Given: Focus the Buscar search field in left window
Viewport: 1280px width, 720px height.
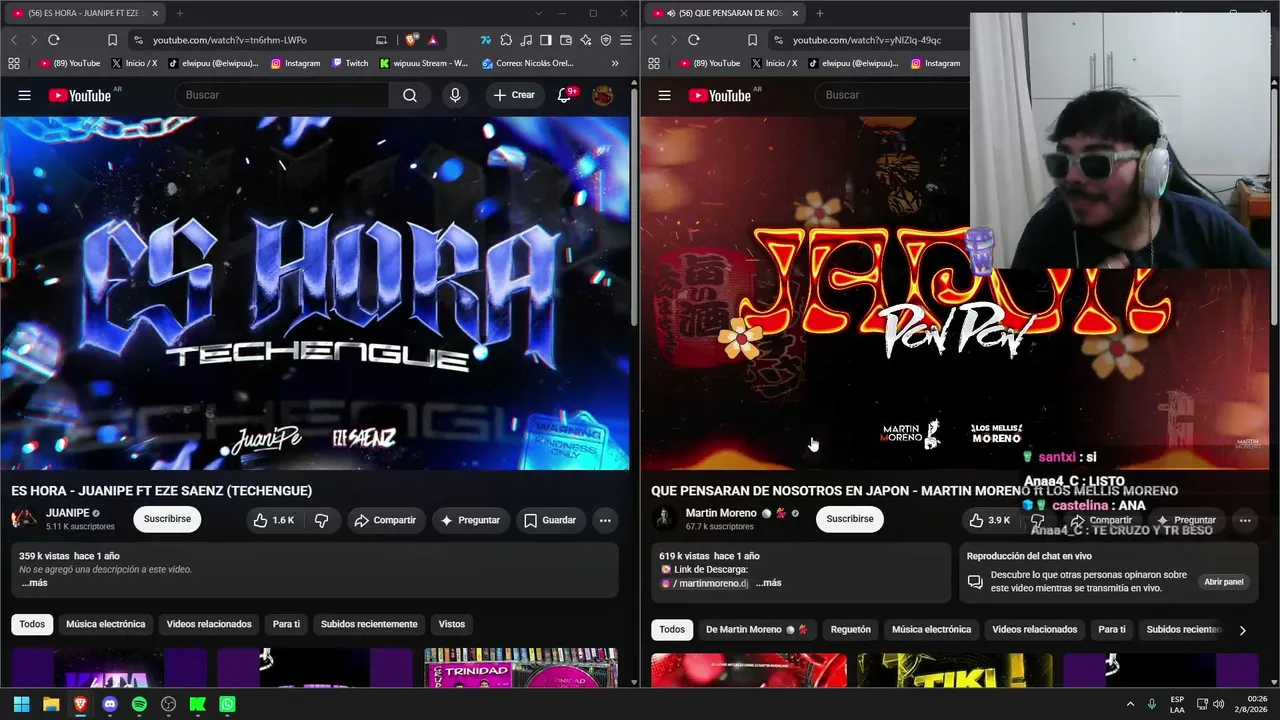Looking at the screenshot, I should (x=282, y=95).
